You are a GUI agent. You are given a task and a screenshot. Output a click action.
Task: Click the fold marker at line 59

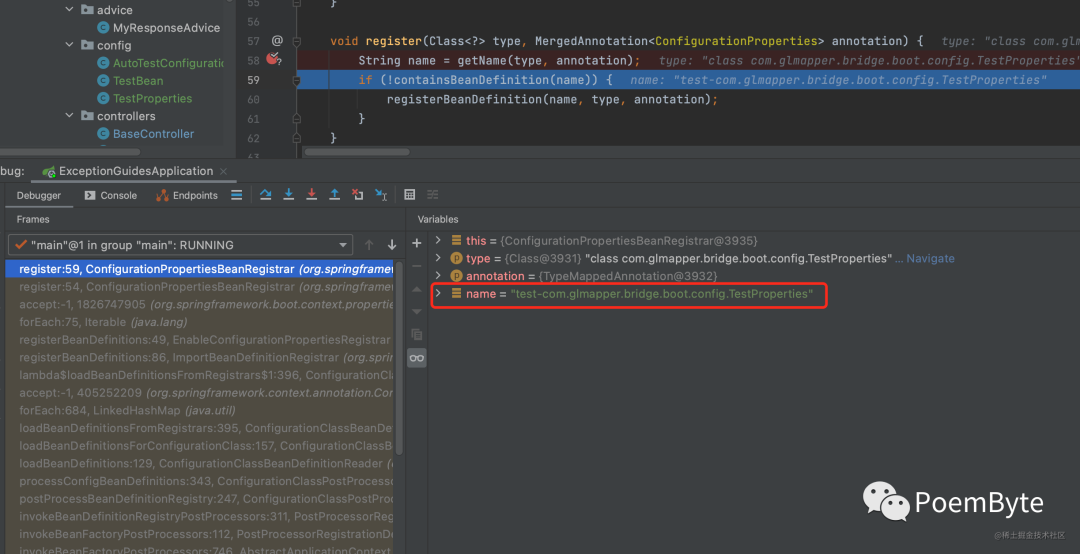click(x=297, y=80)
